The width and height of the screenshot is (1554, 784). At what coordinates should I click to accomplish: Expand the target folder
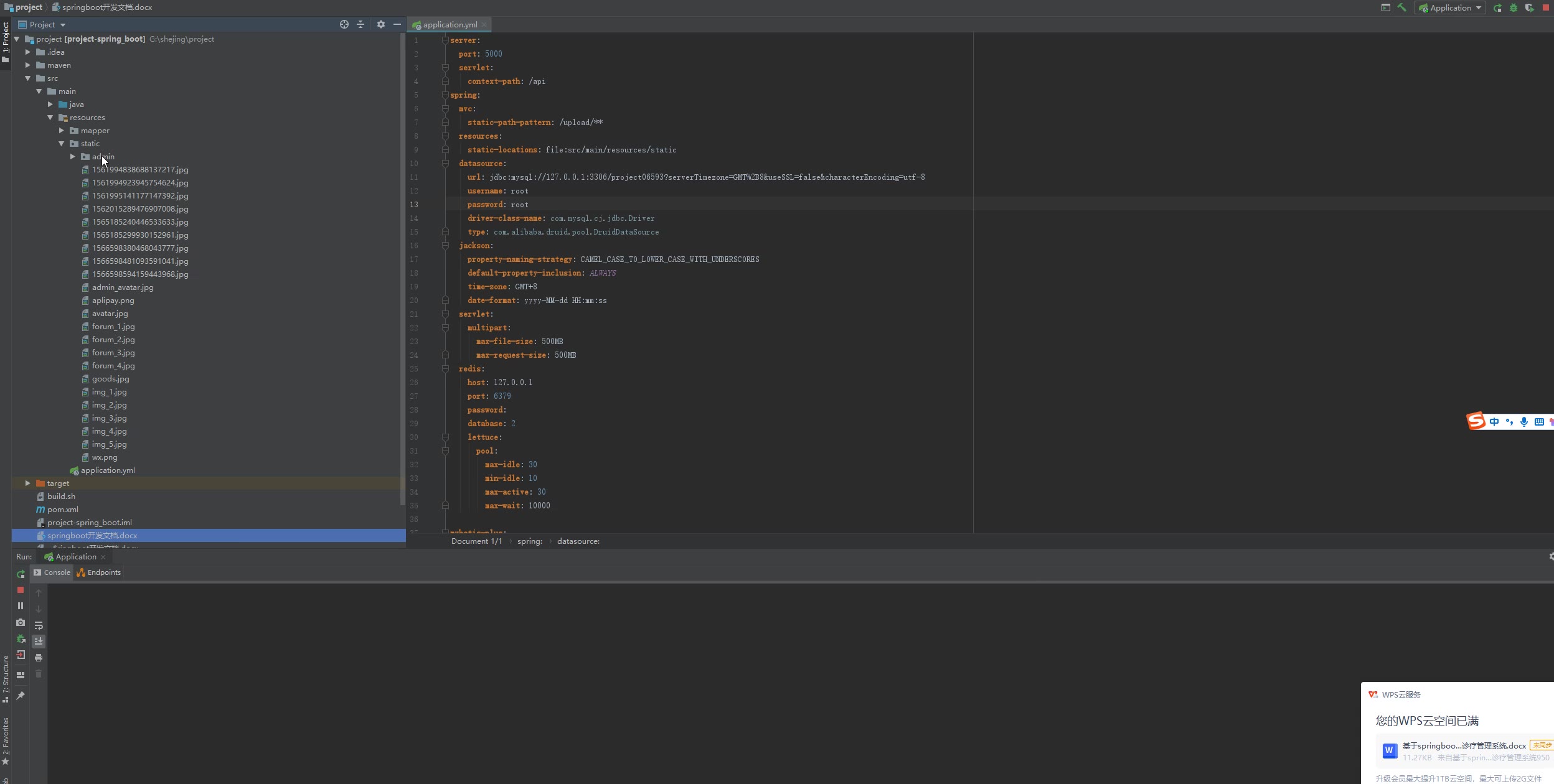click(x=27, y=483)
